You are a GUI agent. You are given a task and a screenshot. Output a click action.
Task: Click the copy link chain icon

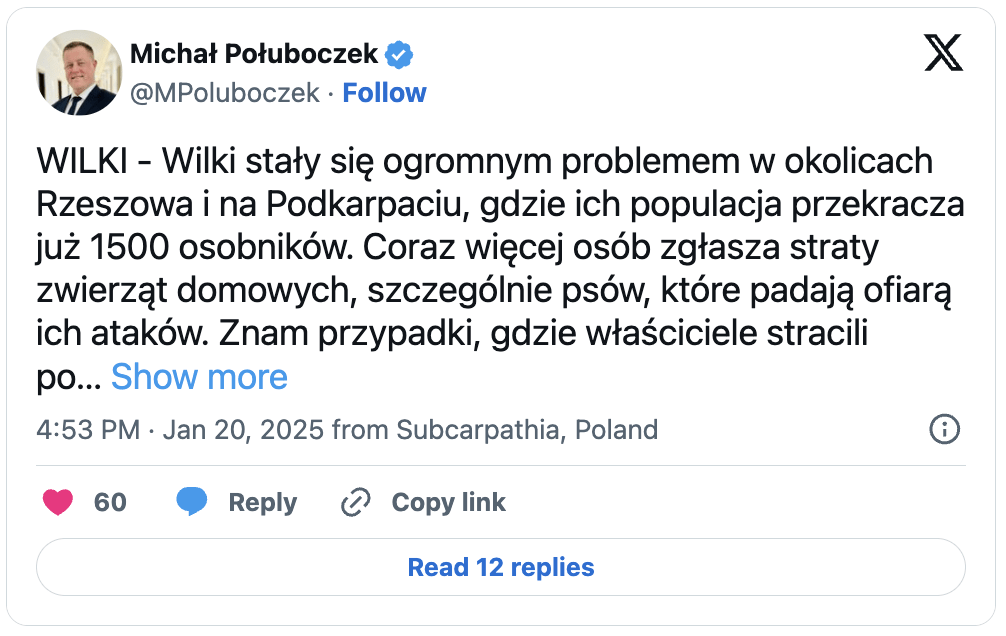pos(355,502)
